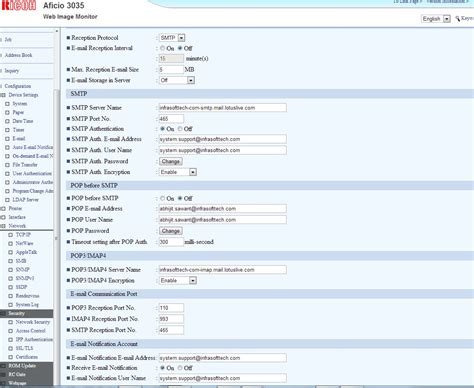Click E-mail Notification User Name field
Viewport: 474px width, 388px height.
point(222,378)
